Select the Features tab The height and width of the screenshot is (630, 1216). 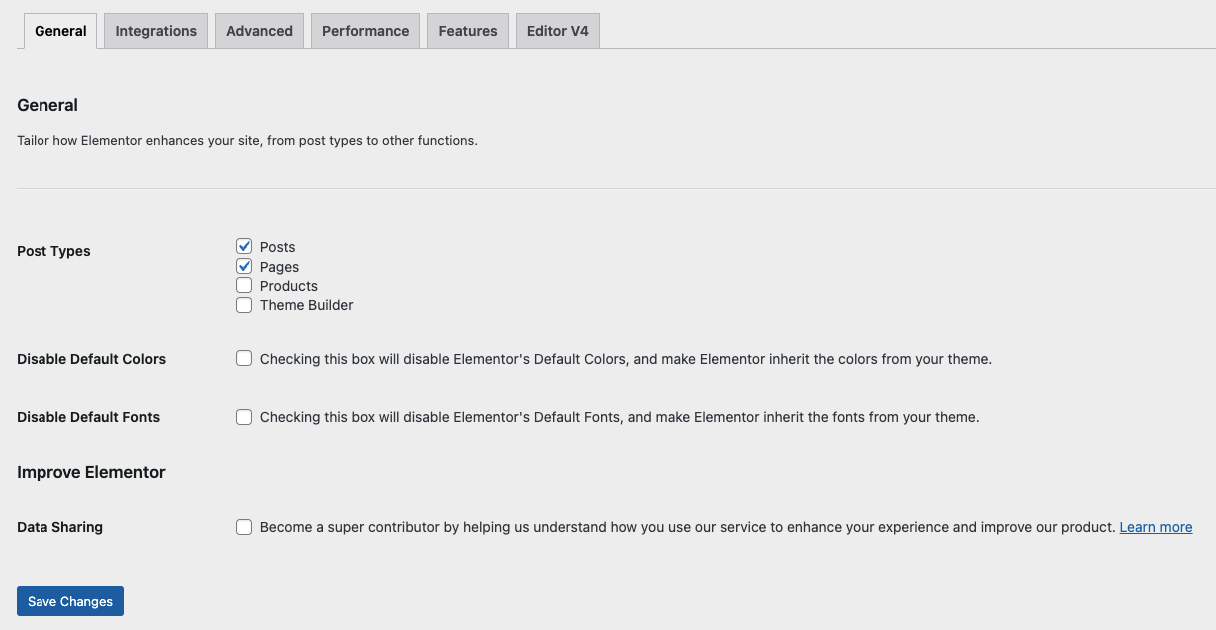pyautogui.click(x=467, y=31)
